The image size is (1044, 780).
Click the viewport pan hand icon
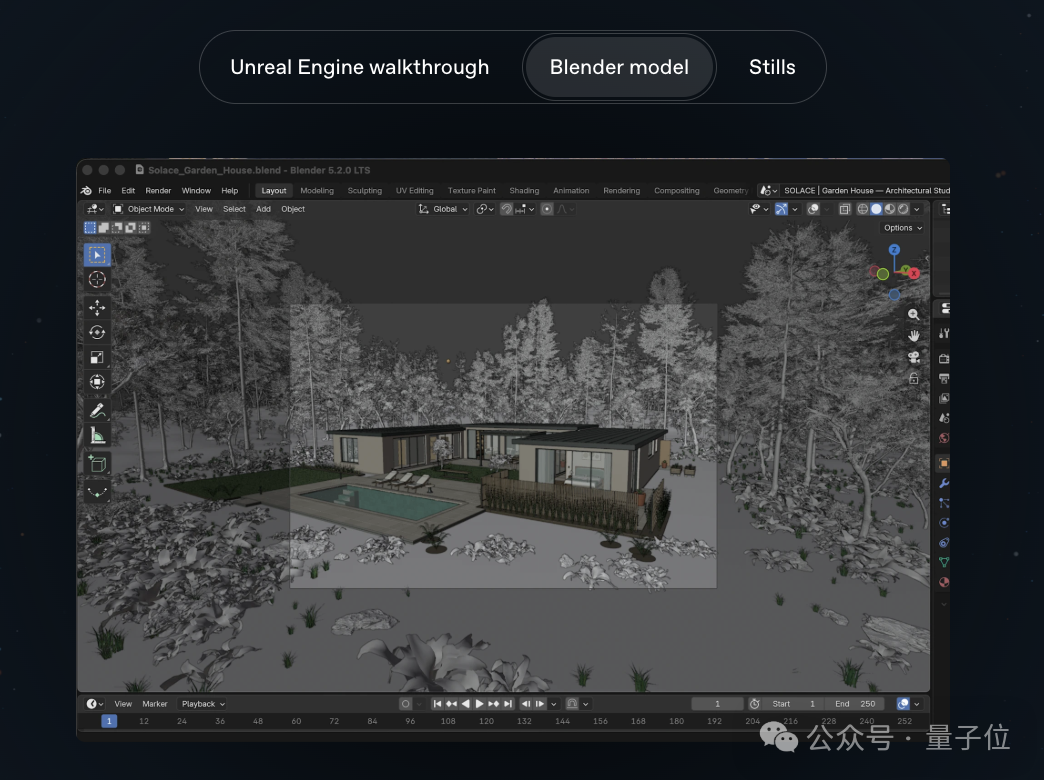914,336
